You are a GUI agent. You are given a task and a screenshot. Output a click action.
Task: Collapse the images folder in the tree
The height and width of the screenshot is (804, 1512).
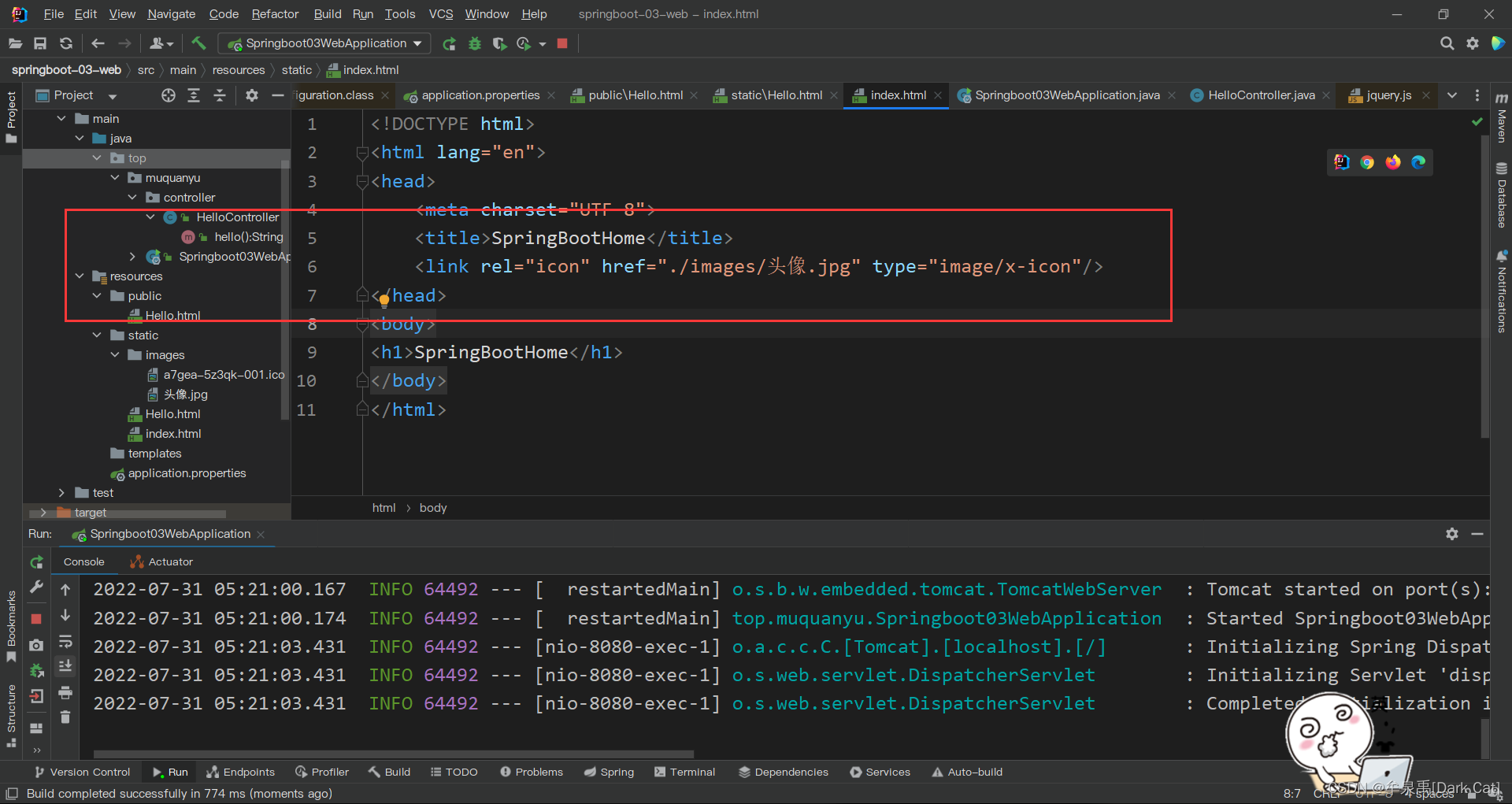(x=115, y=354)
